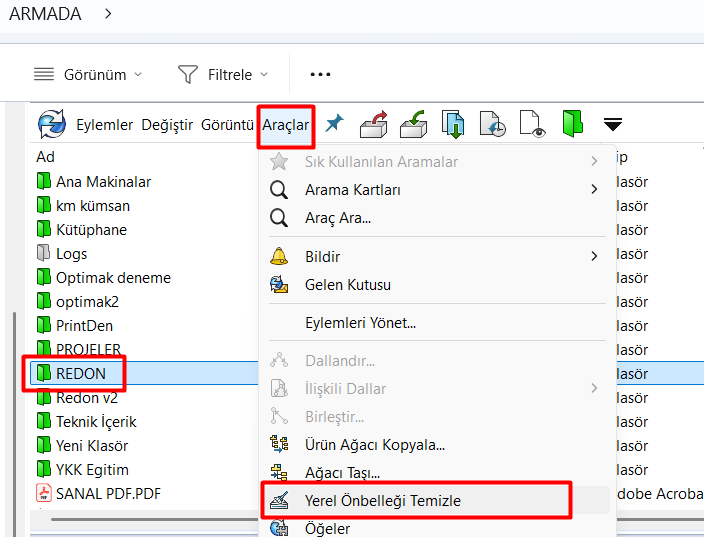Click the Ana Makinalar folder icon

pyautogui.click(x=43, y=181)
